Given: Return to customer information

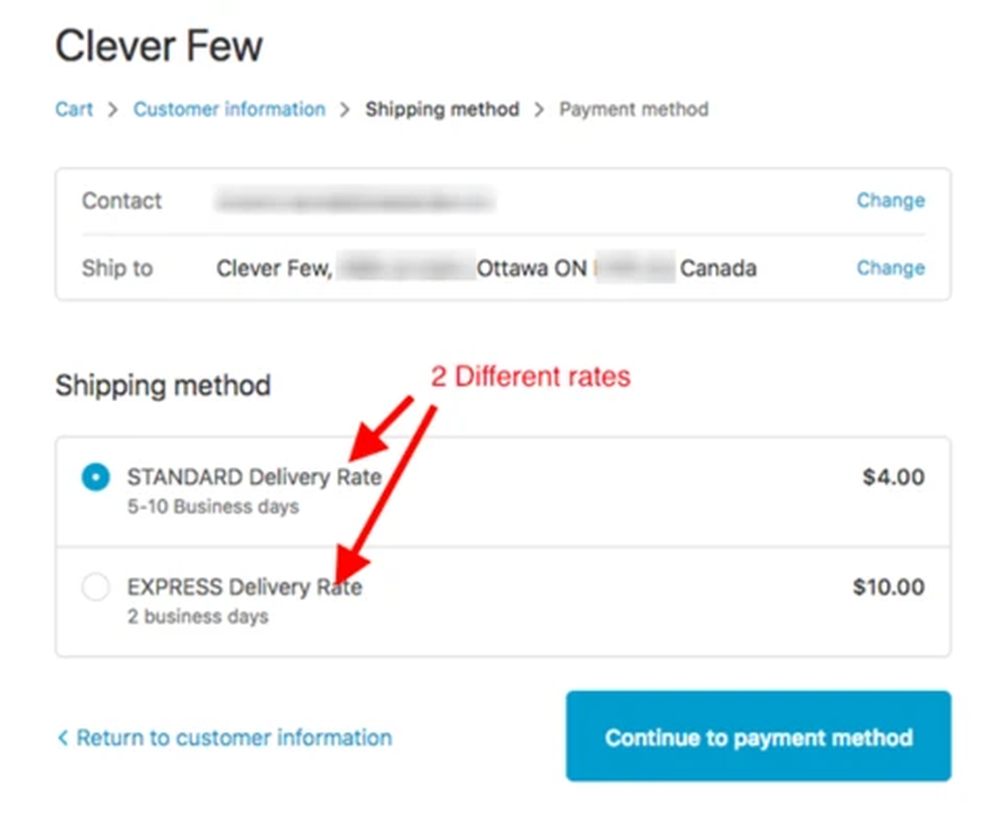Looking at the screenshot, I should coord(233,738).
